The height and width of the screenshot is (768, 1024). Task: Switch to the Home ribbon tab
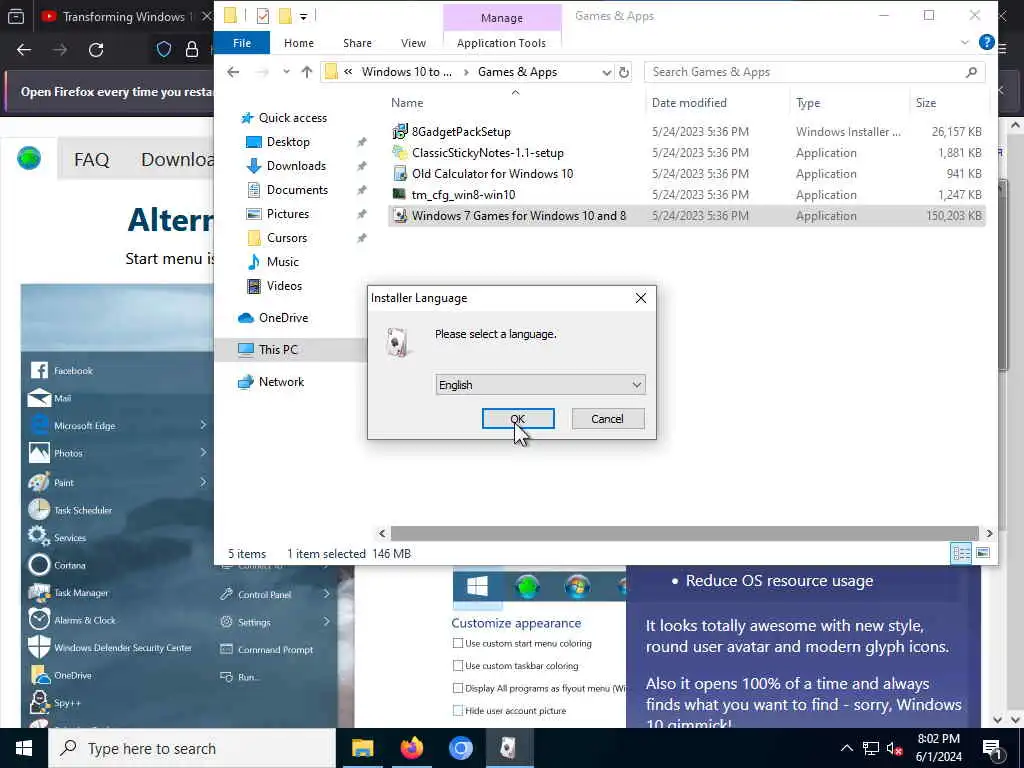click(x=298, y=43)
